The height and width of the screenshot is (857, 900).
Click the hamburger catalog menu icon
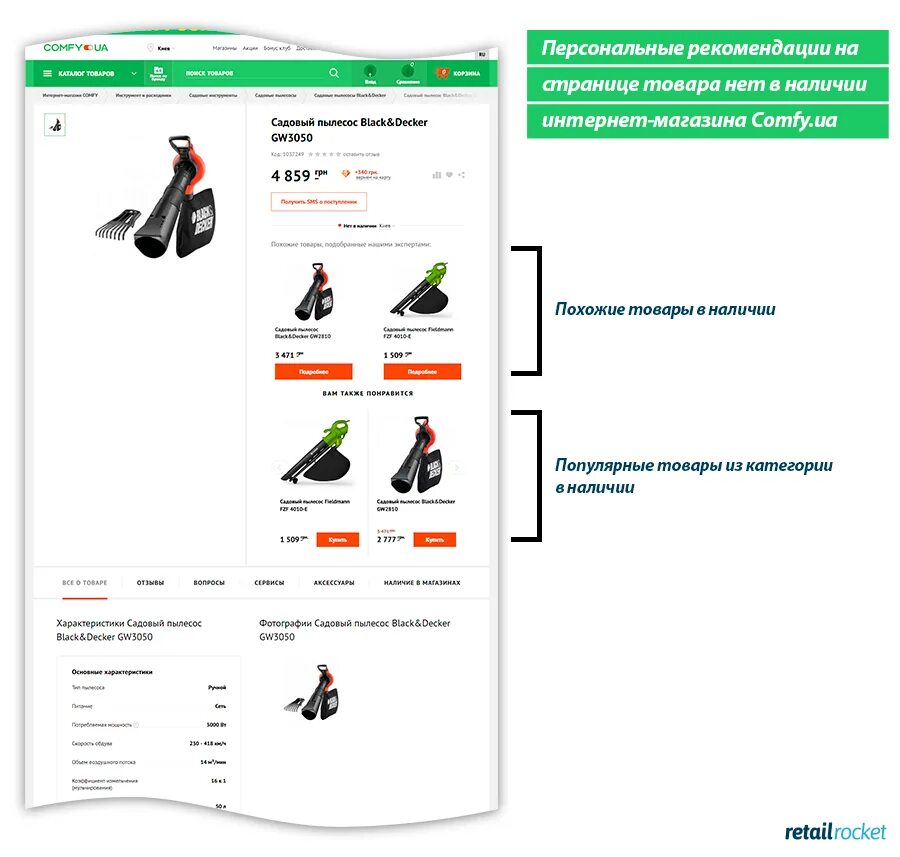pos(48,73)
